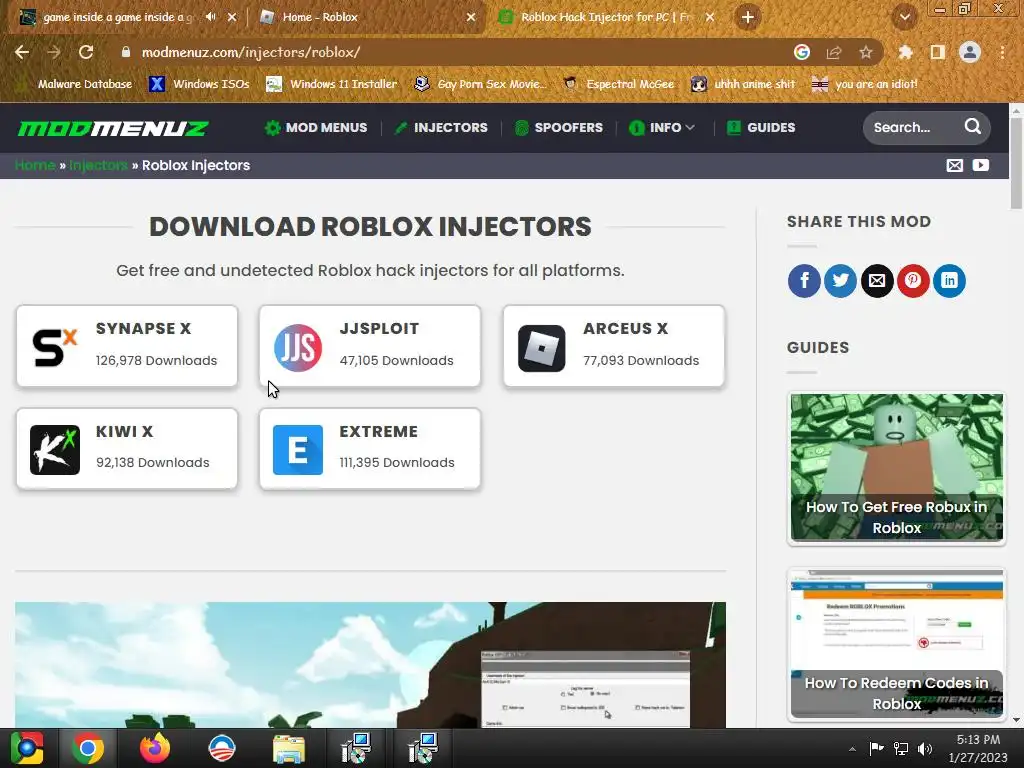Toggle the browser side panel icon
Image resolution: width=1024 pixels, height=768 pixels.
point(937,52)
